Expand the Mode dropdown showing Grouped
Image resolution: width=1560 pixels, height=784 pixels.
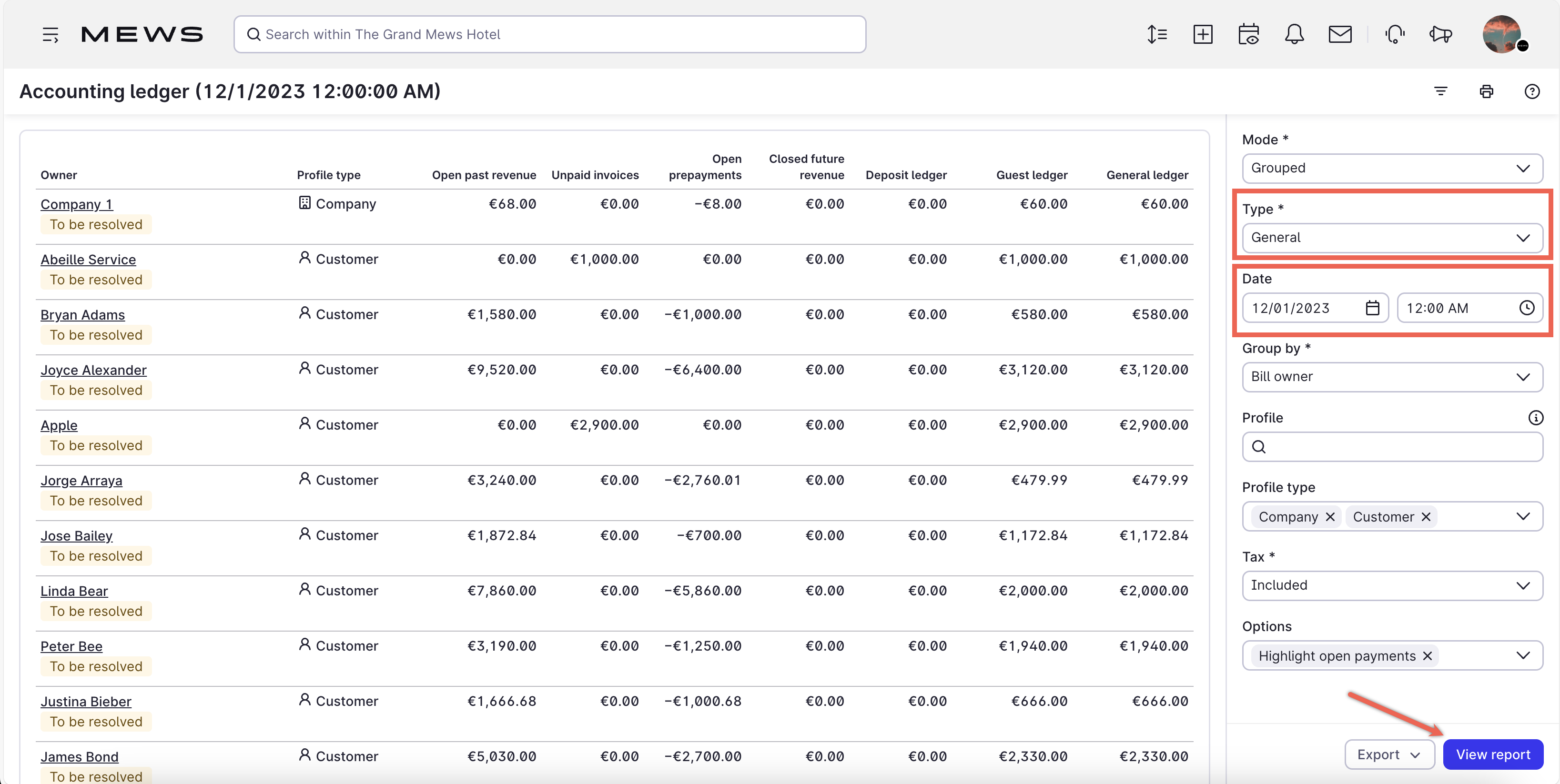point(1392,168)
